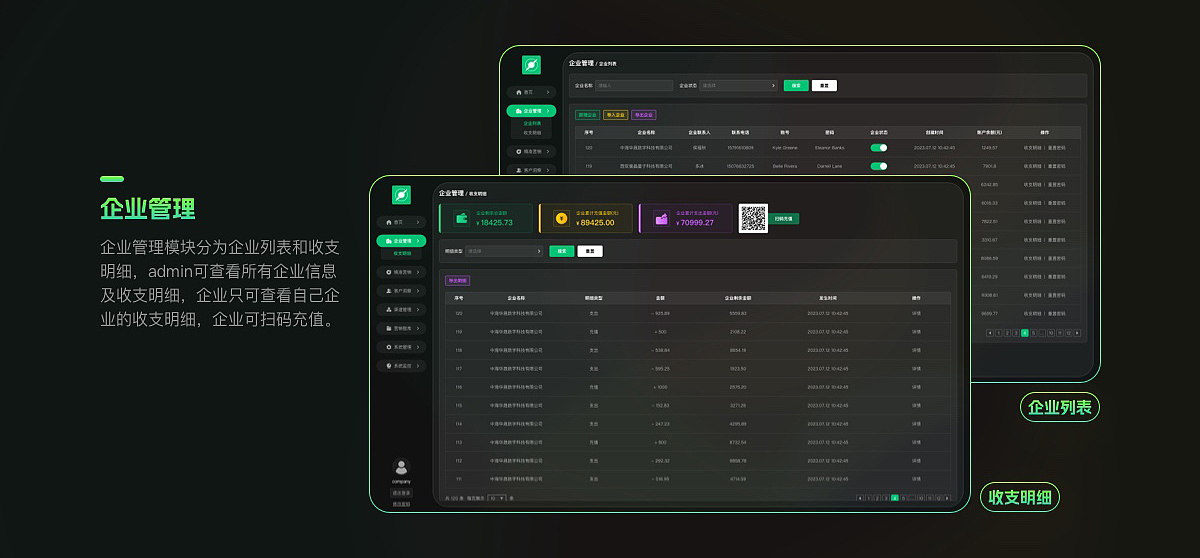
Task: Select the highlighted page 4 in front window pagination
Action: point(894,498)
